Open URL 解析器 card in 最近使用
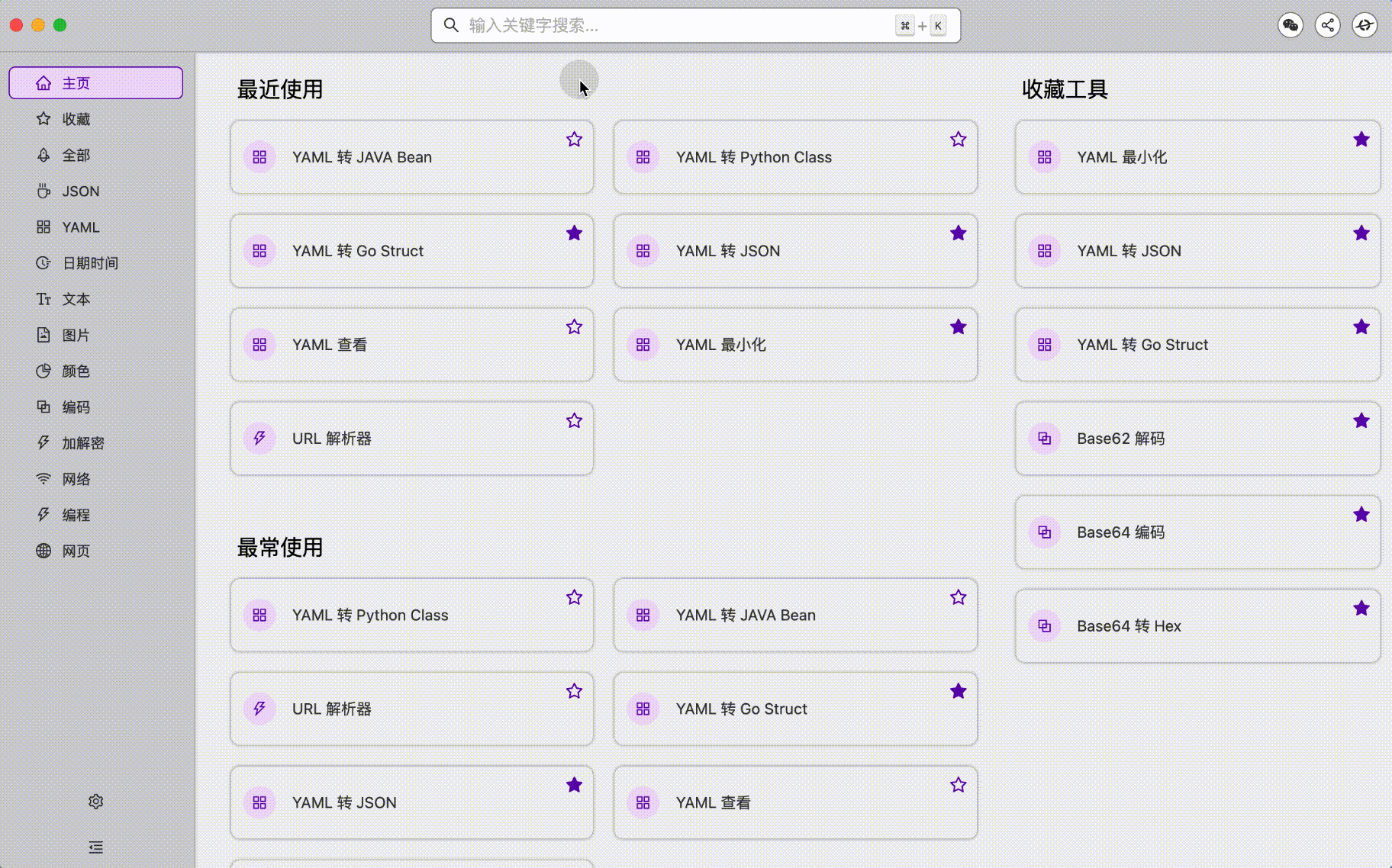The height and width of the screenshot is (868, 1392). point(412,439)
